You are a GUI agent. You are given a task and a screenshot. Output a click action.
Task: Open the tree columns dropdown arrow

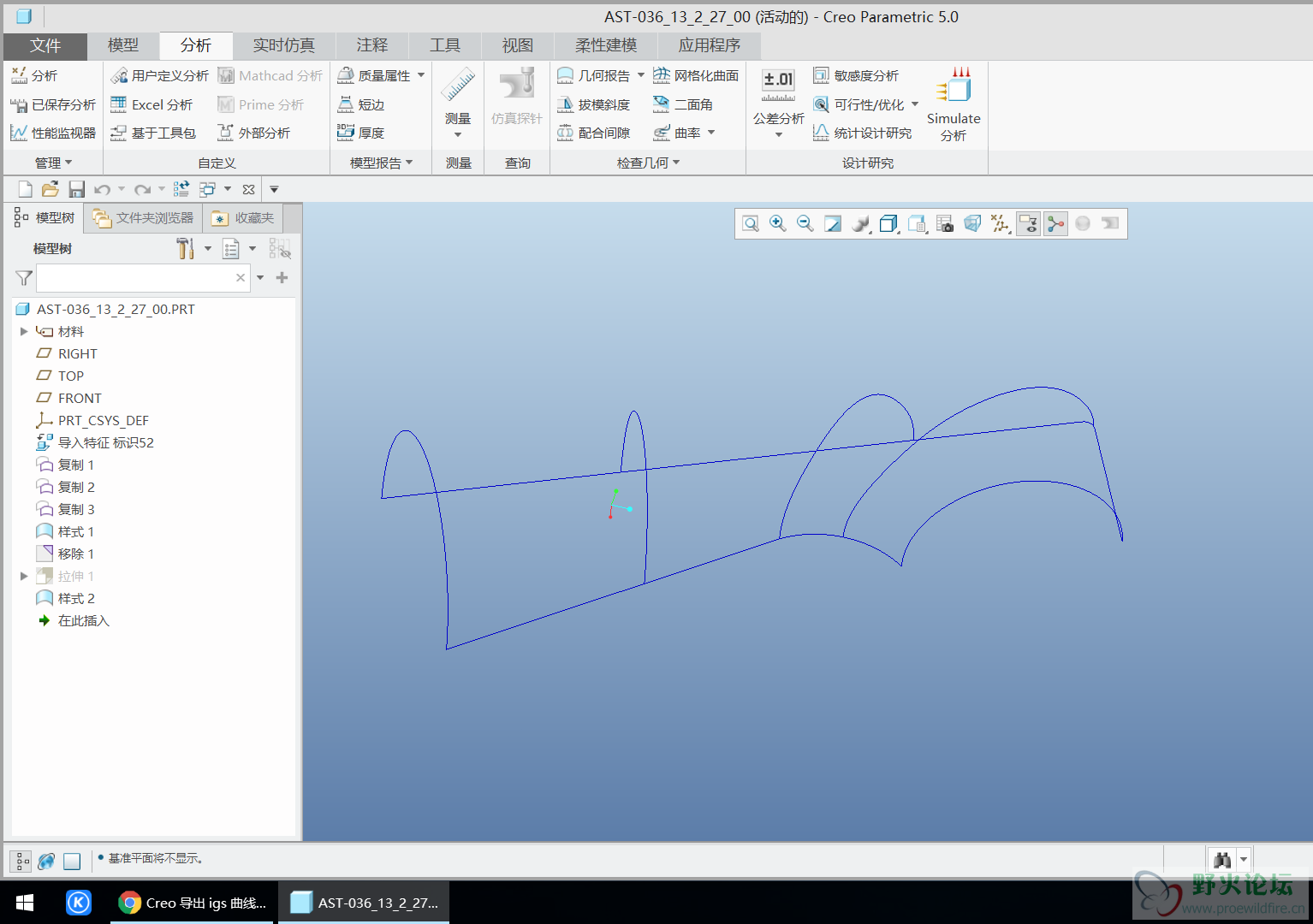[x=253, y=249]
